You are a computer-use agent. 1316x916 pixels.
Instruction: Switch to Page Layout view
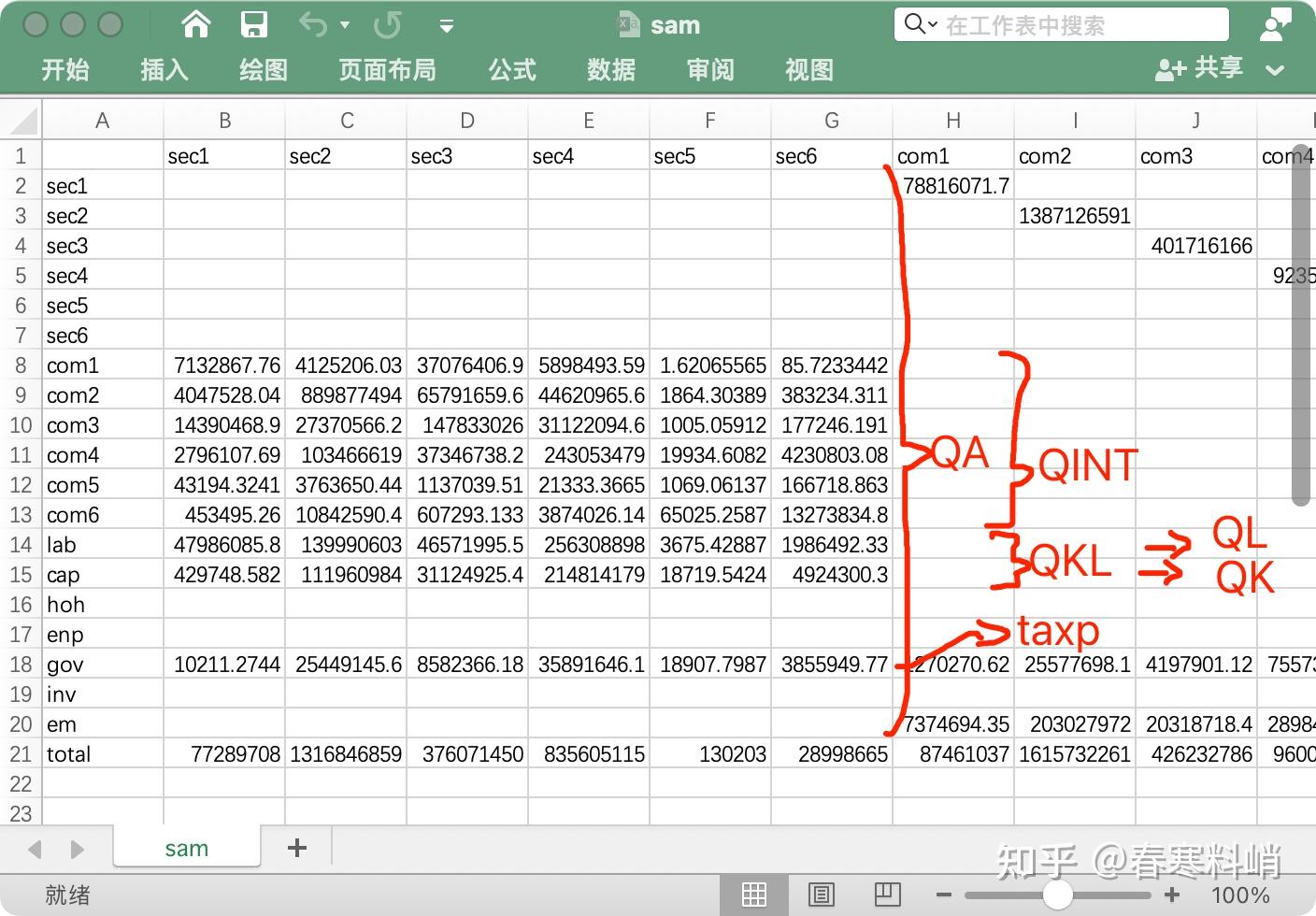click(821, 895)
